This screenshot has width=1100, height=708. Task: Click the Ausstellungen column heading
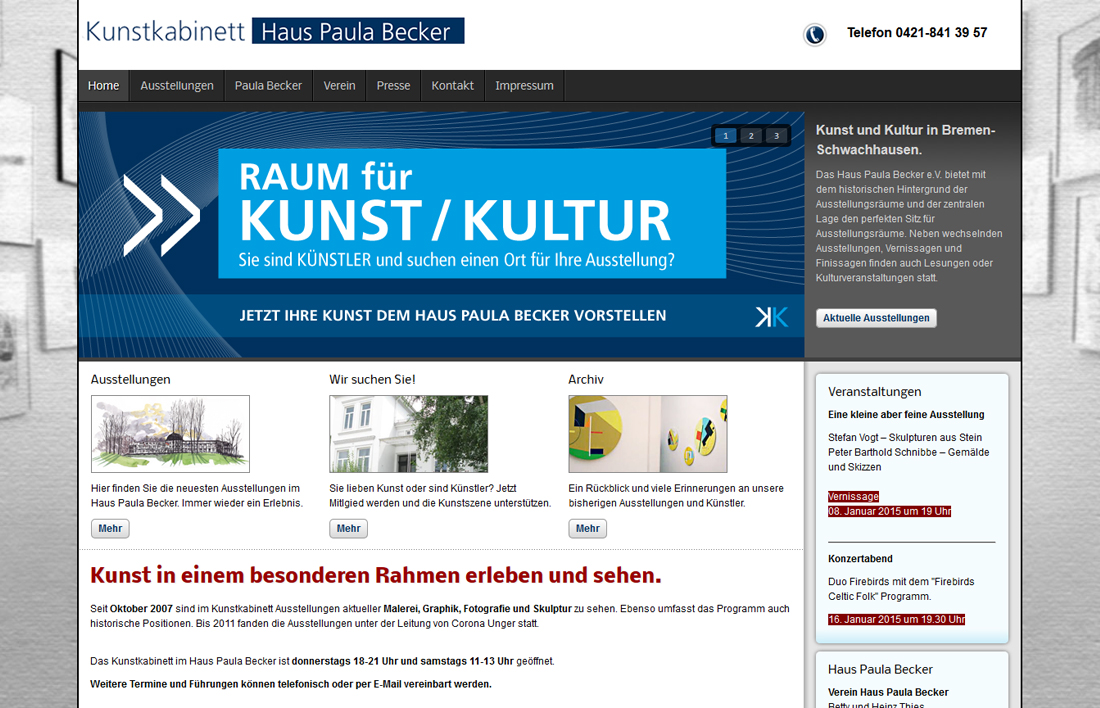pos(130,380)
